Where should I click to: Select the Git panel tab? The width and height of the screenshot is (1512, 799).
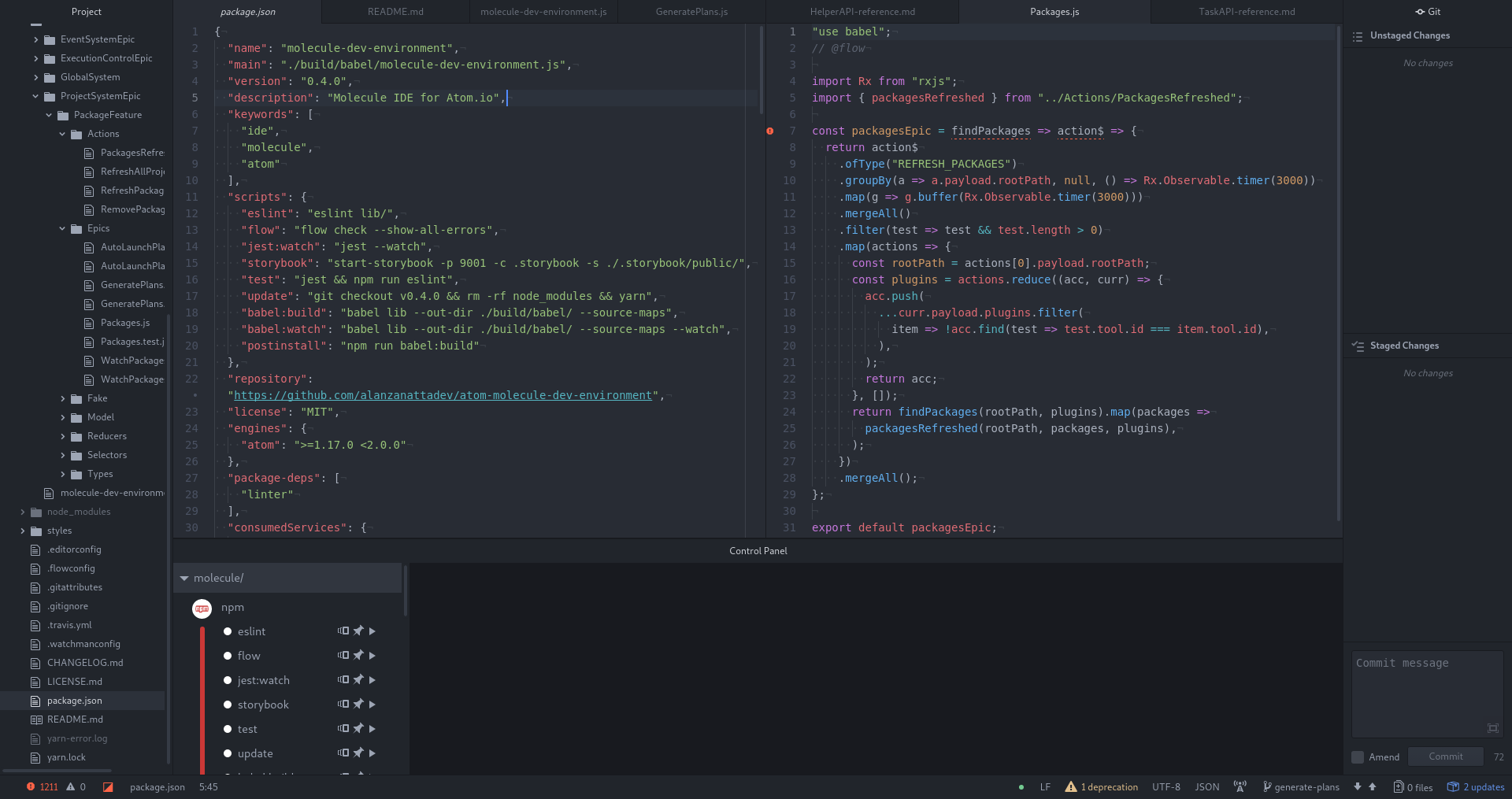(1428, 12)
